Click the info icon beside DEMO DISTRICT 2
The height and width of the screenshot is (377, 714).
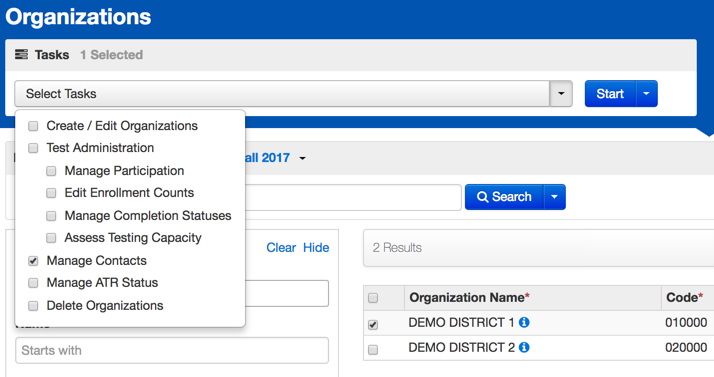tap(524, 347)
